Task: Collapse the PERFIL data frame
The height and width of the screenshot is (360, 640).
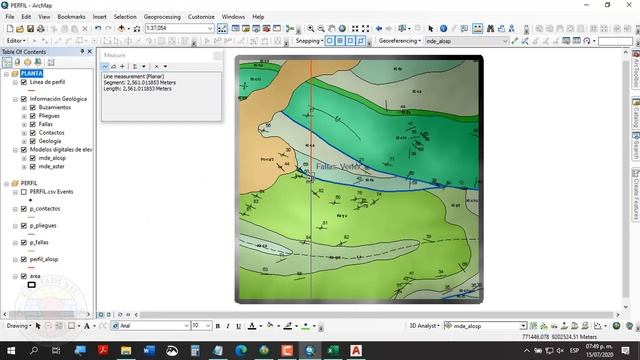Action: (x=6, y=183)
